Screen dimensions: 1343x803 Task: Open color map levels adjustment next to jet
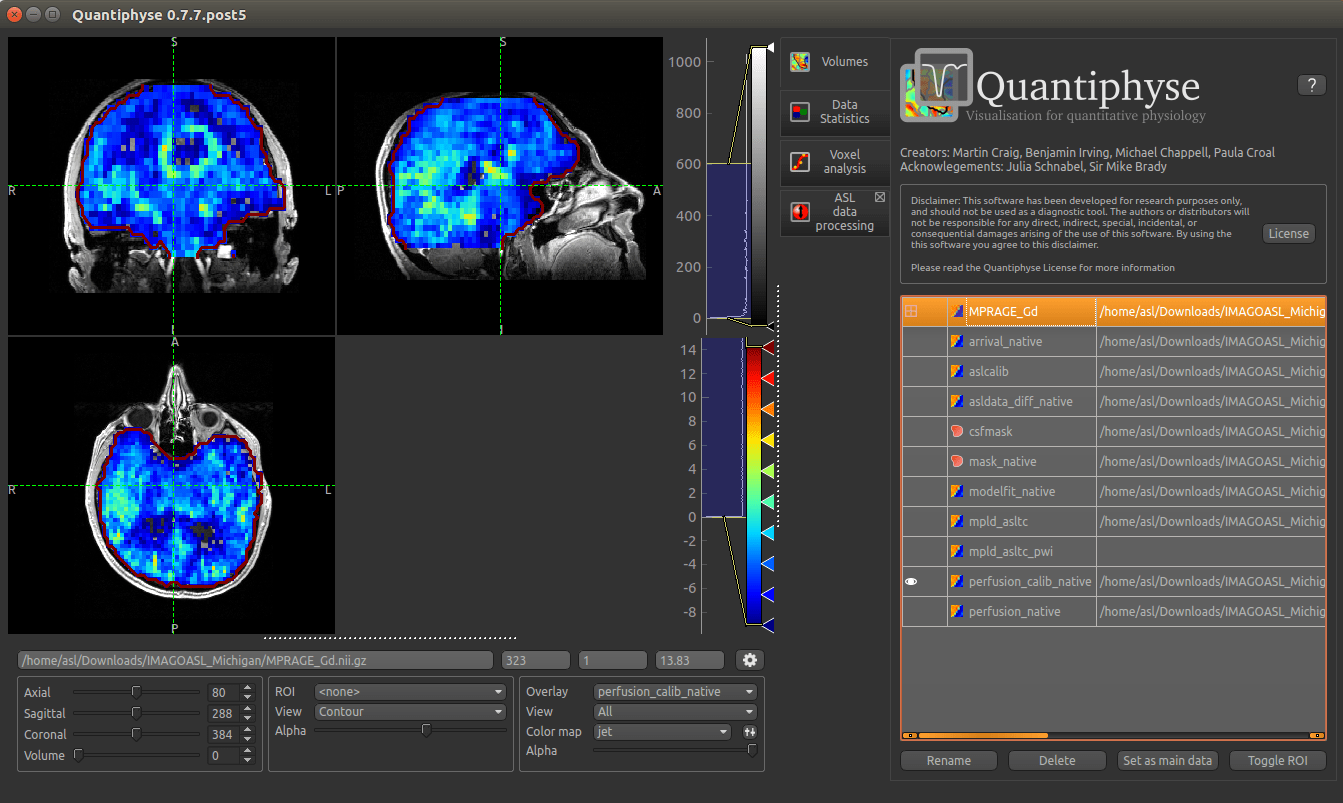click(x=748, y=731)
